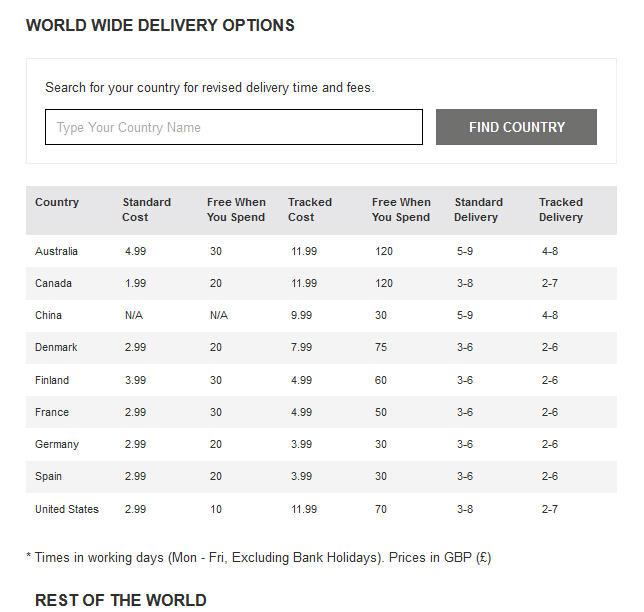
Task: Click the REST OF THE WORLD heading
Action: pyautogui.click(x=121, y=600)
